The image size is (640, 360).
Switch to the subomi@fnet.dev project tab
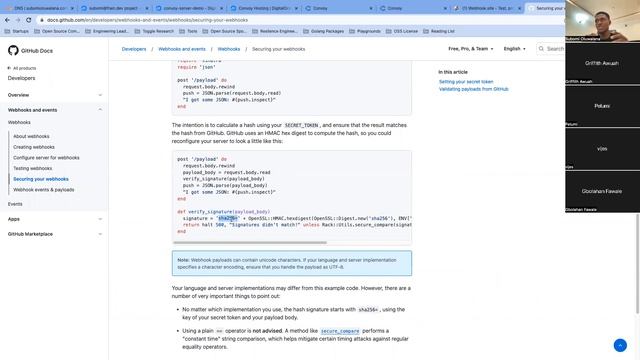tap(114, 8)
